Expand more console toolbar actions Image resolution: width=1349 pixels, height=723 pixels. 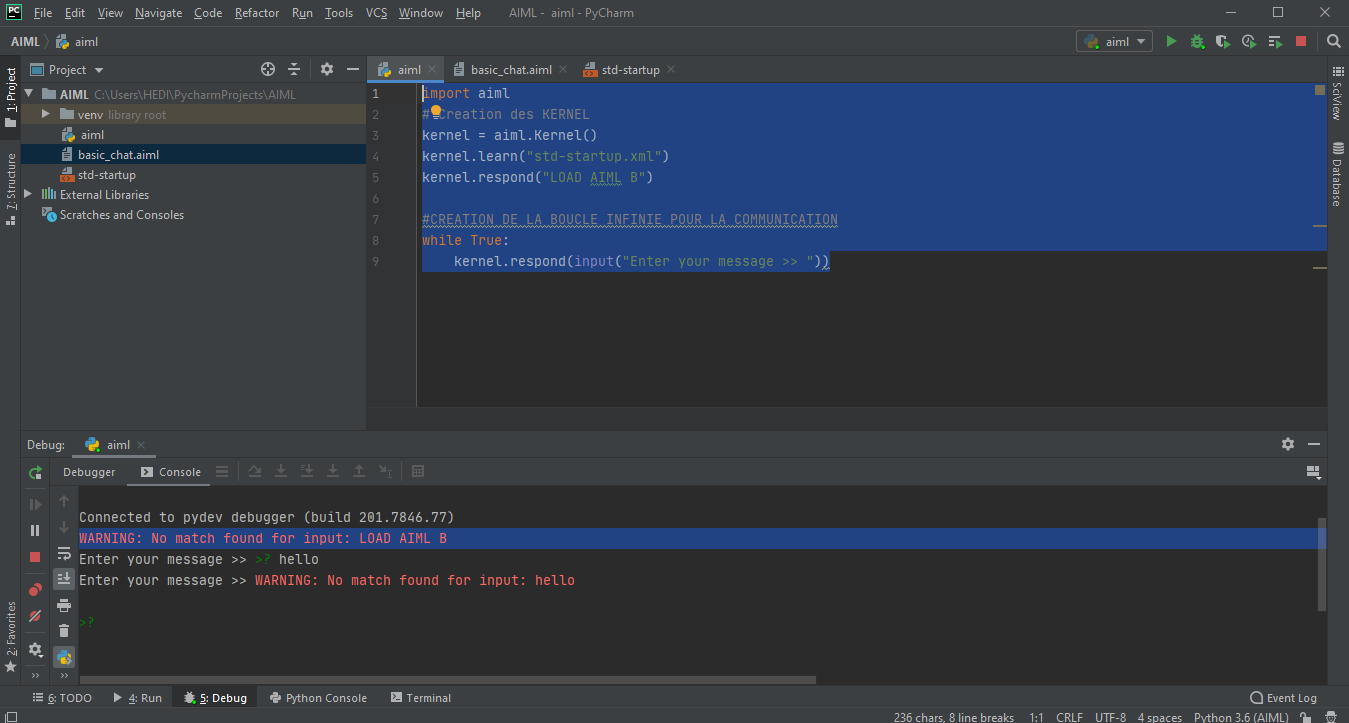click(x=64, y=676)
